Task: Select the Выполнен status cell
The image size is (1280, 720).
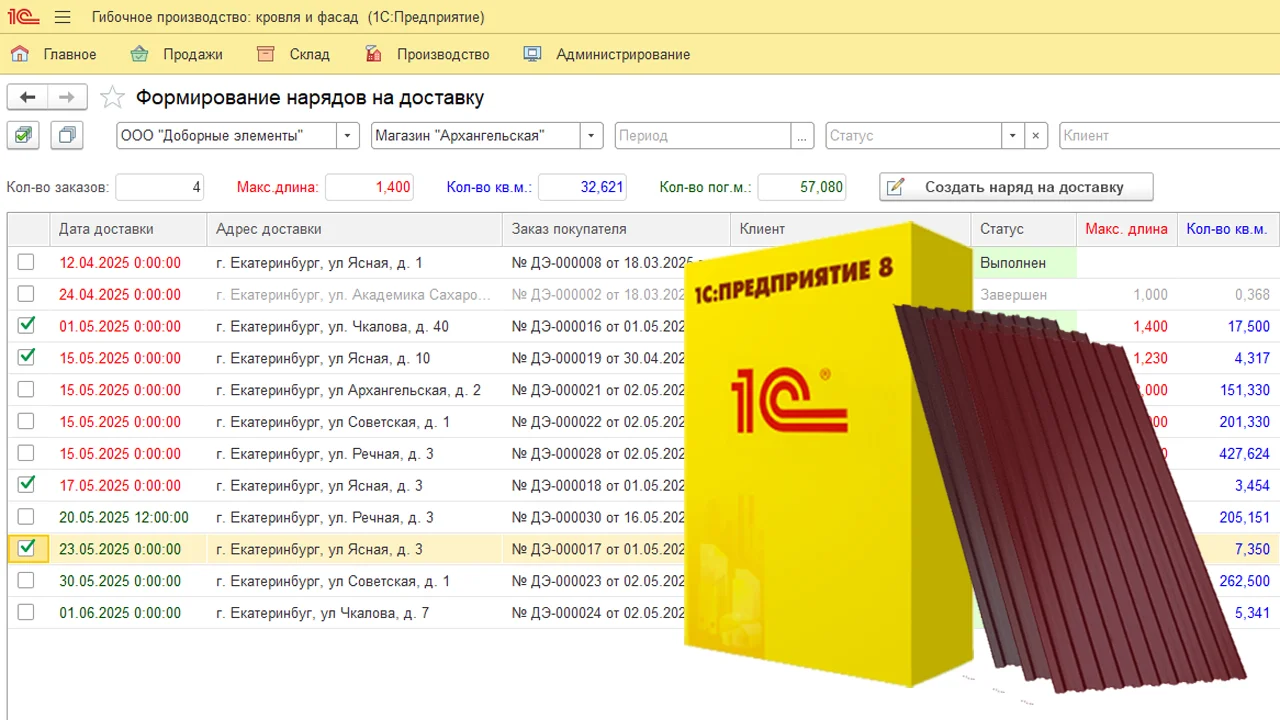Action: coord(1023,263)
